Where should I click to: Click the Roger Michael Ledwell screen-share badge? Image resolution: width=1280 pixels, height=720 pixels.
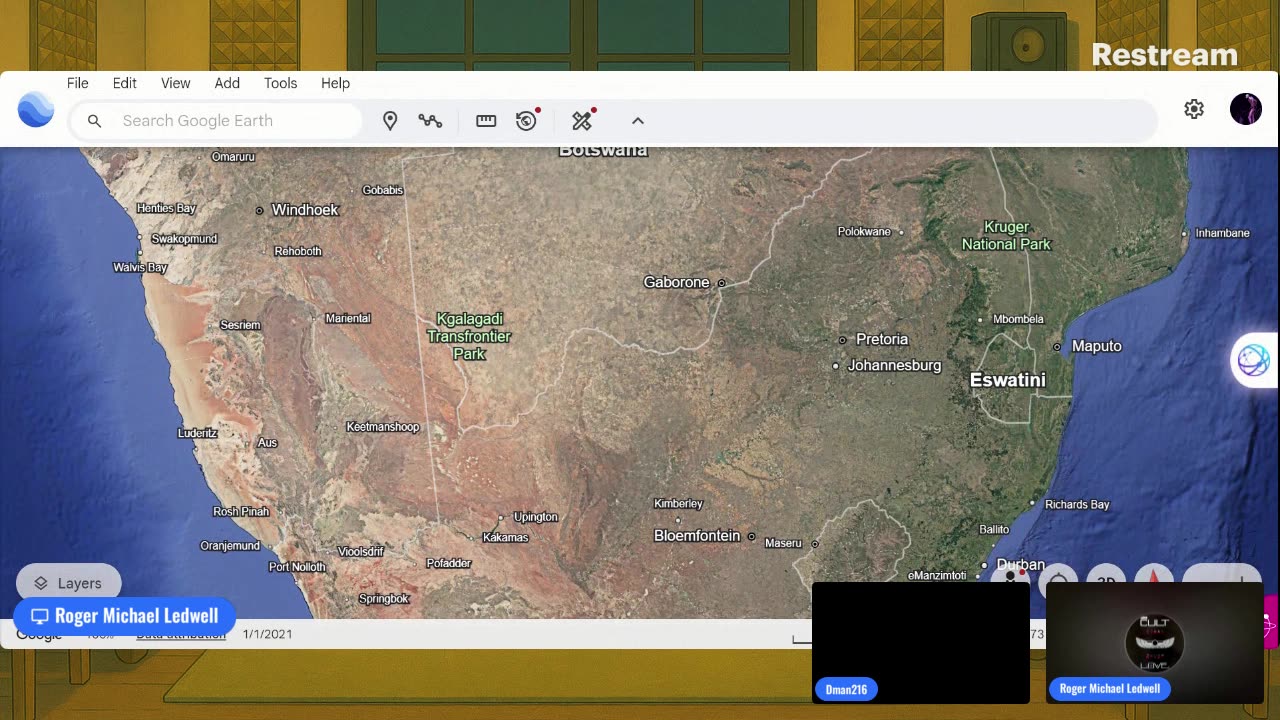click(x=124, y=616)
